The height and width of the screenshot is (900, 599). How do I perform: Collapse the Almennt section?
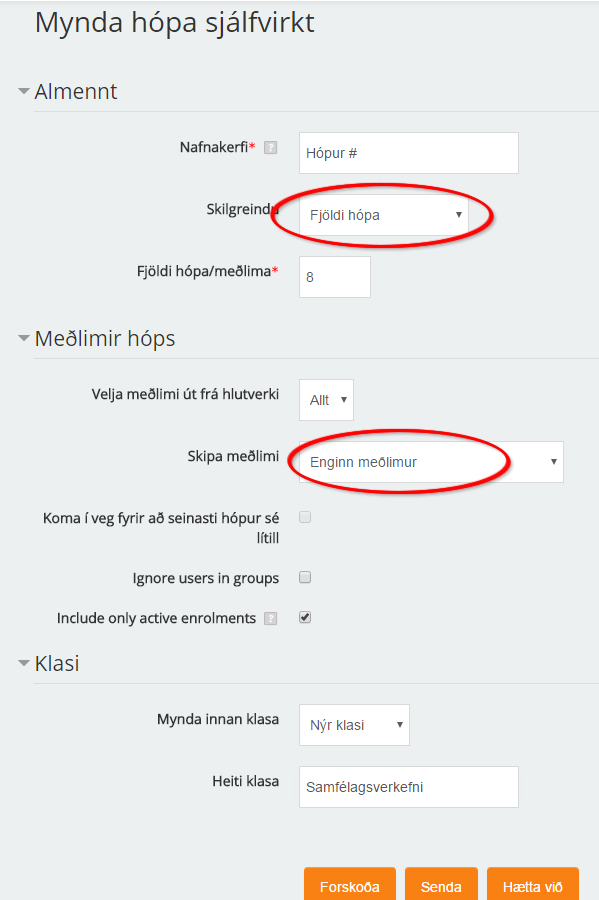(22, 91)
